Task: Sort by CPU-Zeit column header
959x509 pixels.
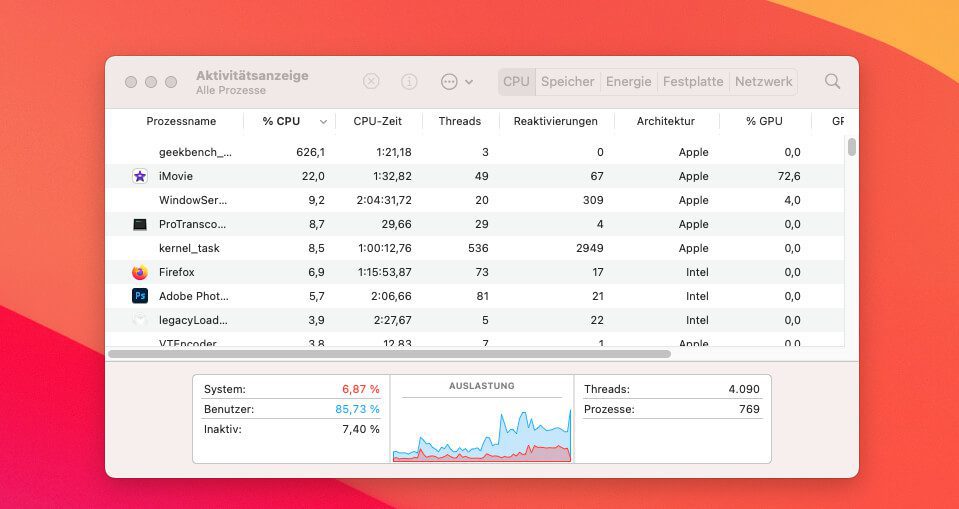Action: 377,121
